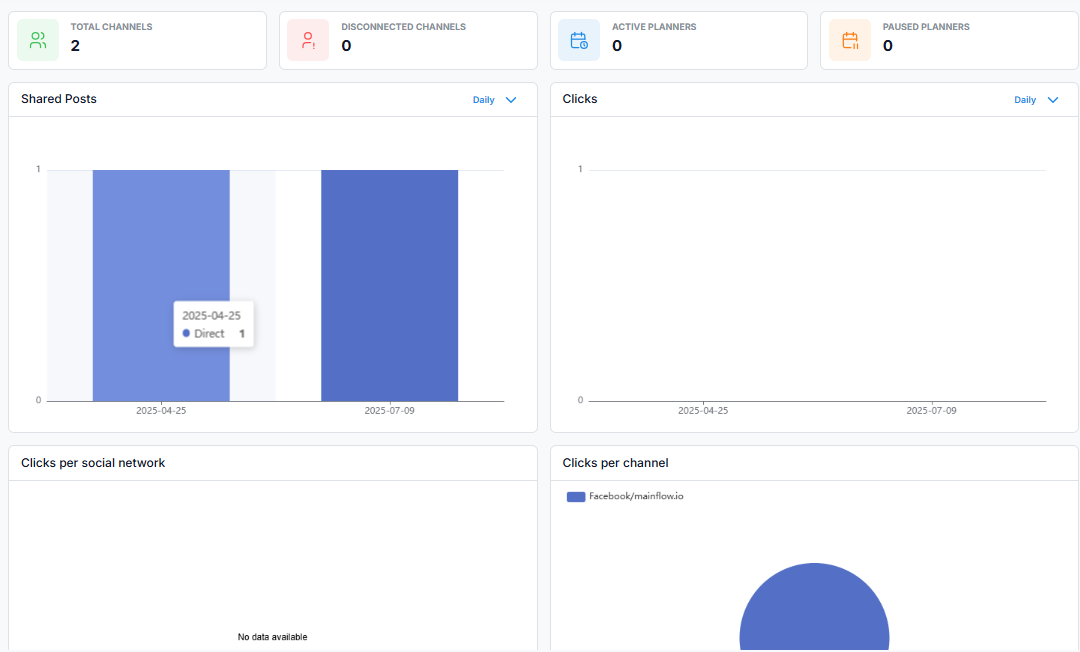Click the Disconnected Channels red user icon
Viewport: 1080px width, 652px height.
(x=308, y=41)
